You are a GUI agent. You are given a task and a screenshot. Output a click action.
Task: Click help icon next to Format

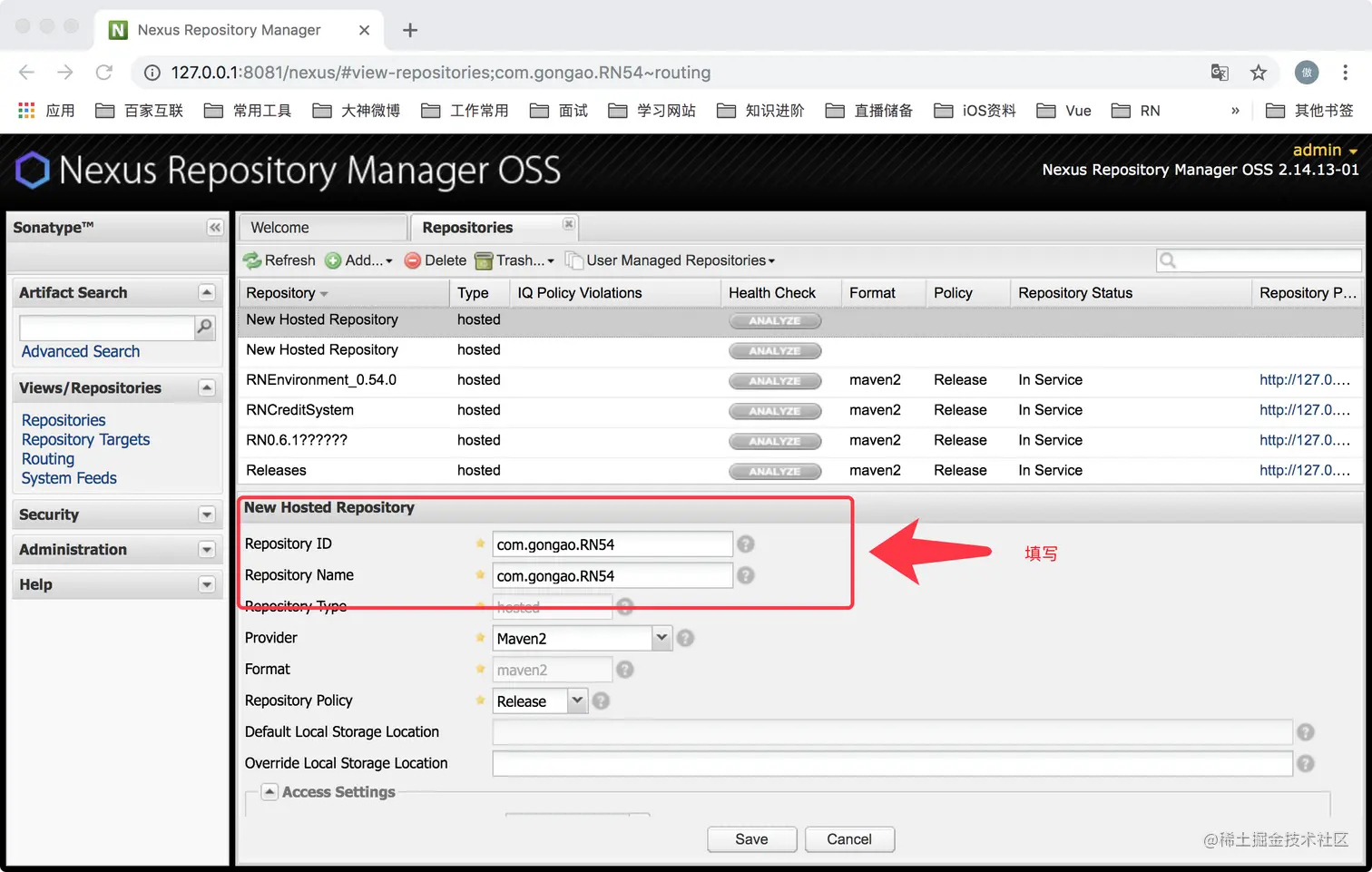[x=625, y=670]
